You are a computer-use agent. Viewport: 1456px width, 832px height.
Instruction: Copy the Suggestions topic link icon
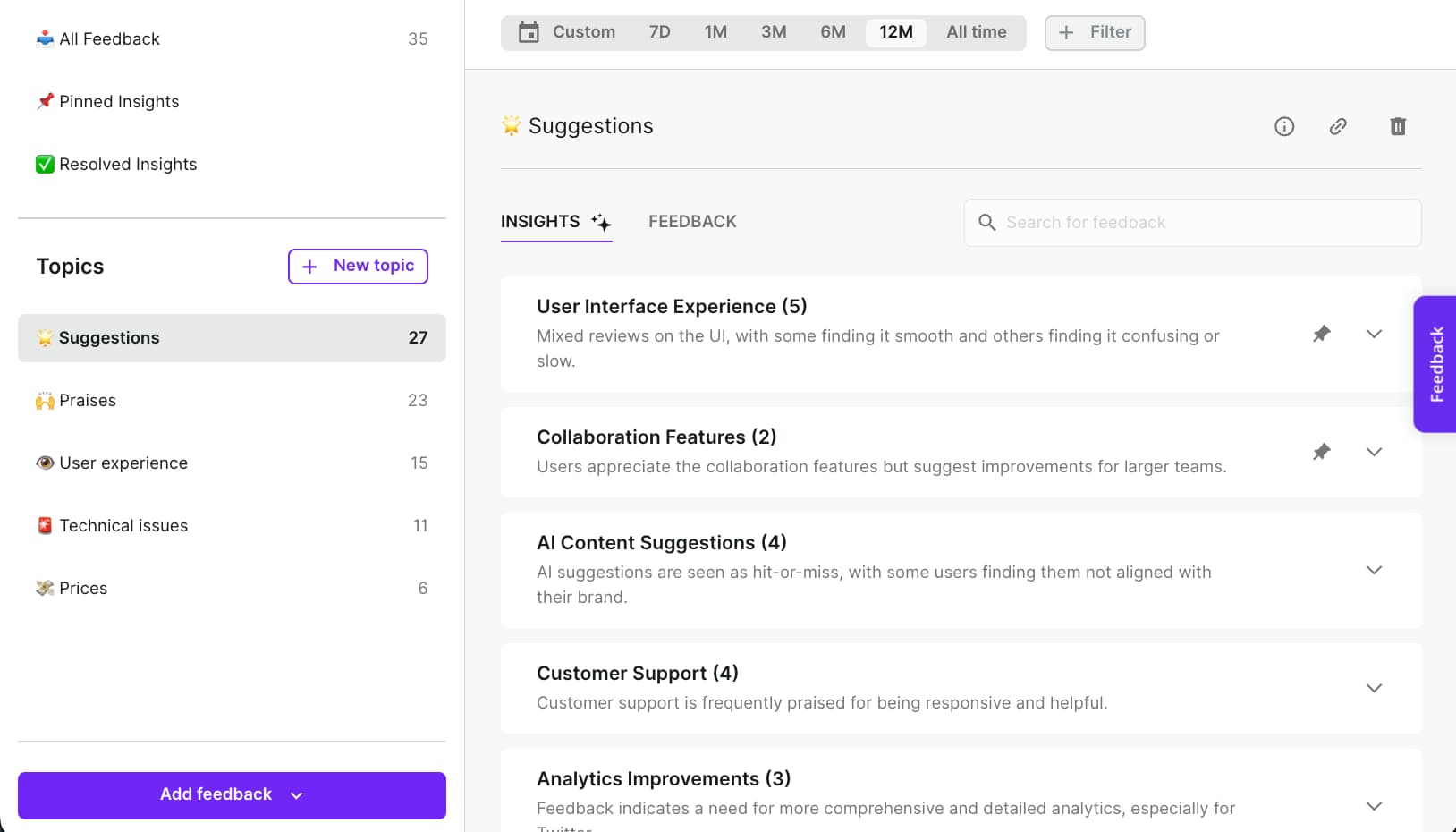tap(1338, 126)
